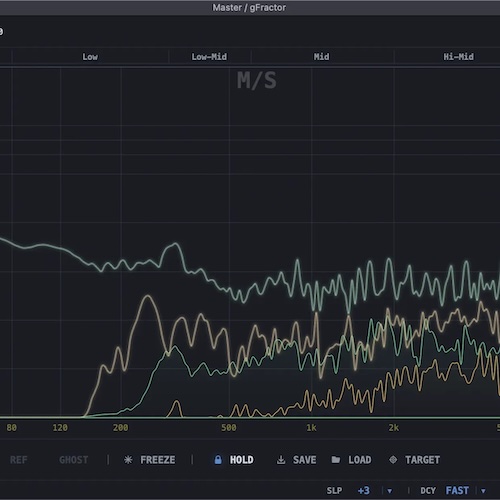The height and width of the screenshot is (500, 500).
Task: Click the 500 Hz axis label
Action: pyautogui.click(x=229, y=428)
